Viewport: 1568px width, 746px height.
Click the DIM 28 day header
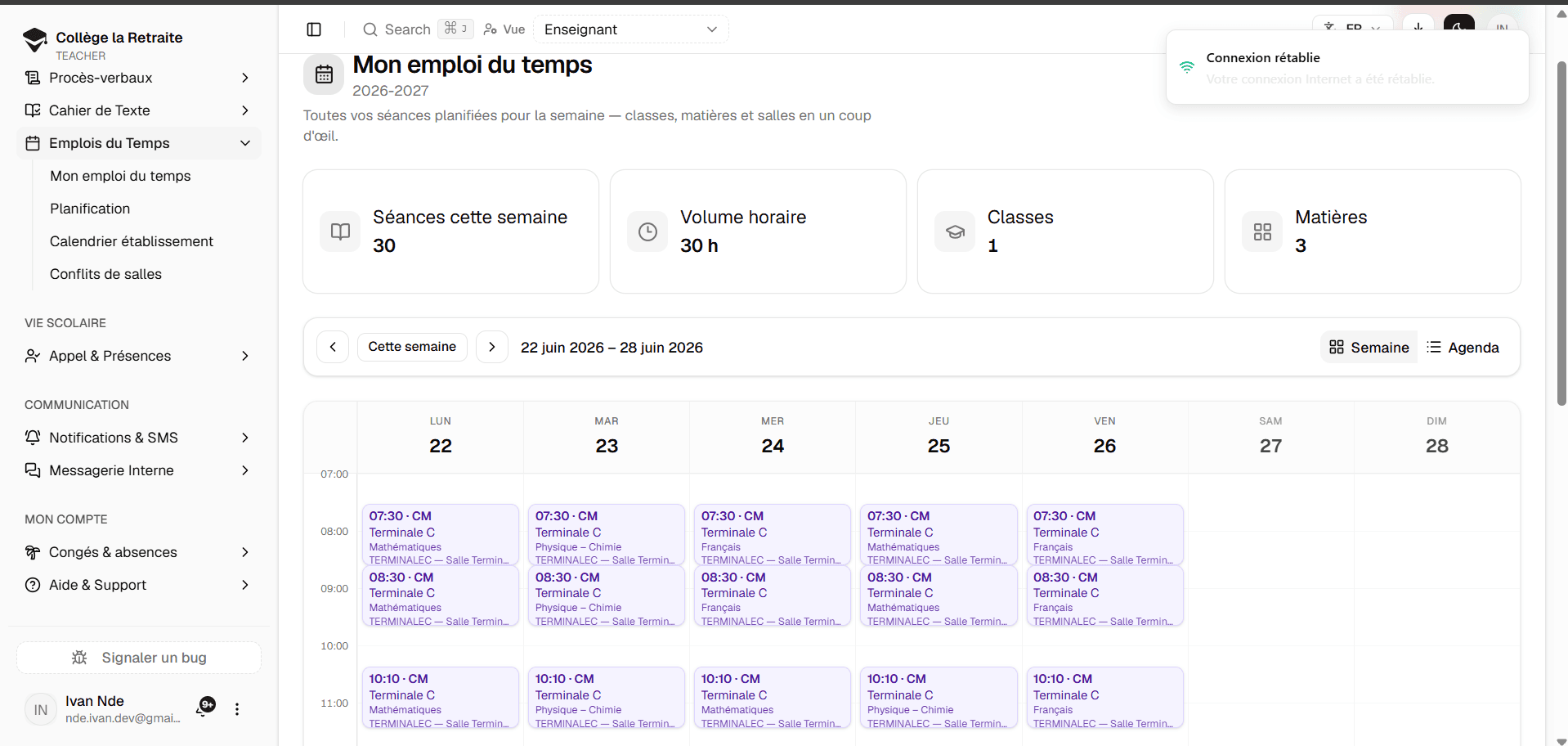click(x=1436, y=436)
